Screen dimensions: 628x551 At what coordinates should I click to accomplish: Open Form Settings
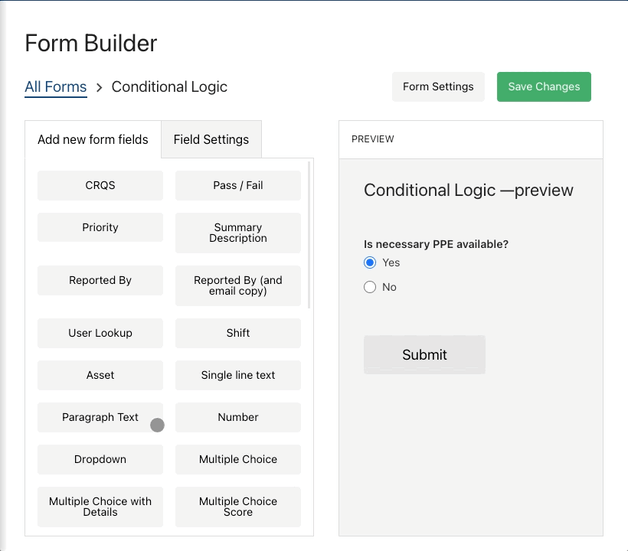click(x=438, y=86)
